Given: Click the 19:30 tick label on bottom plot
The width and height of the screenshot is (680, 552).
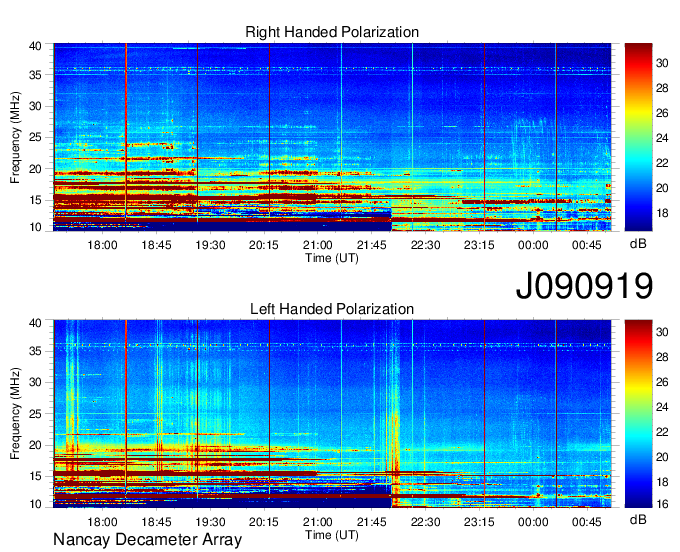Looking at the screenshot, I should [210, 522].
